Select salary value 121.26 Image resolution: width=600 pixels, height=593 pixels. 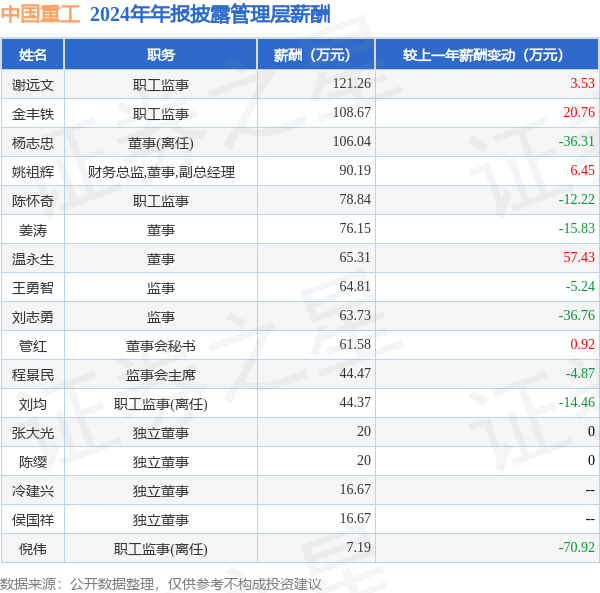(x=352, y=83)
